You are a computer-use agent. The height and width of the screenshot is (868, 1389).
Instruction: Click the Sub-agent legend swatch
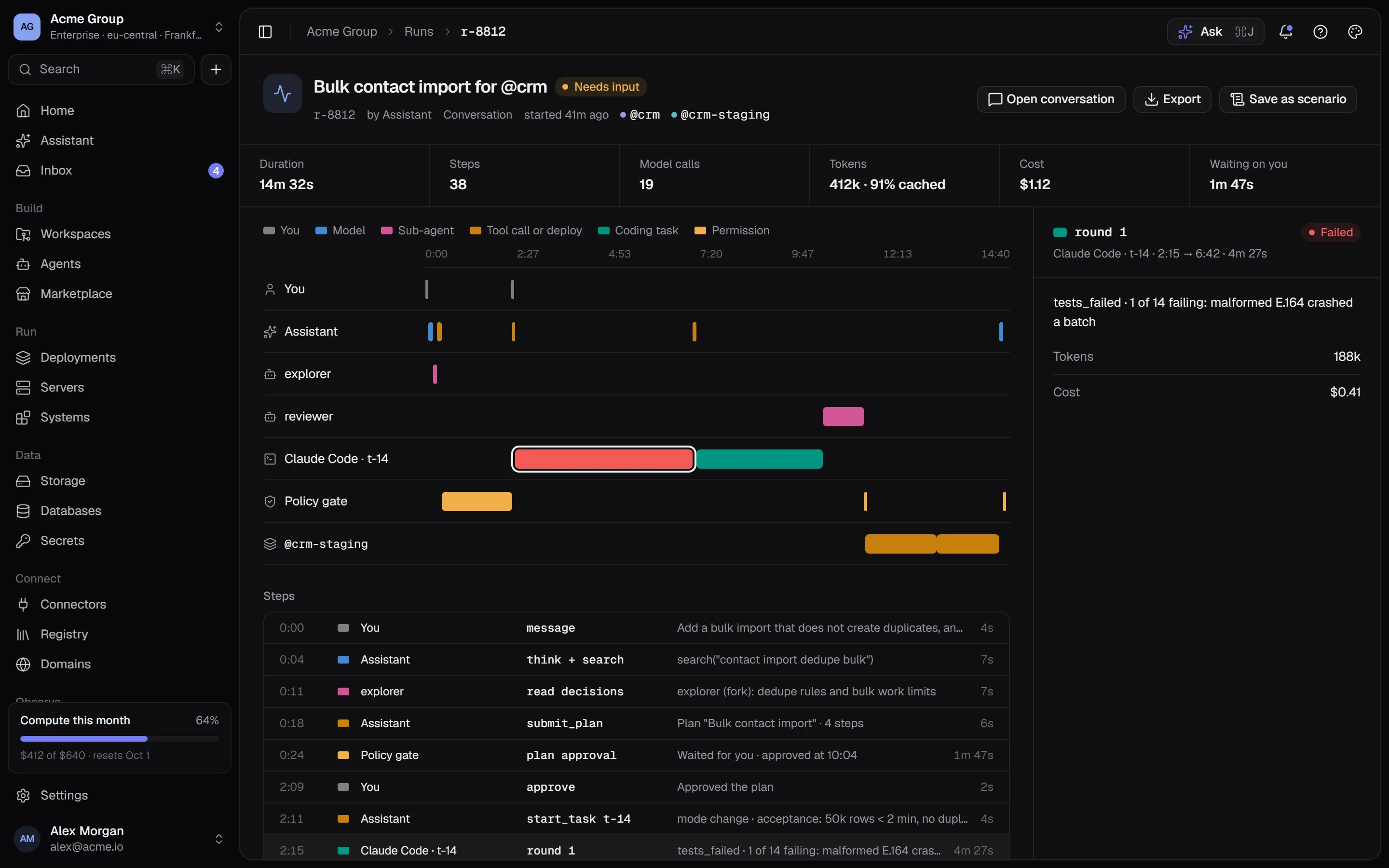tap(386, 230)
